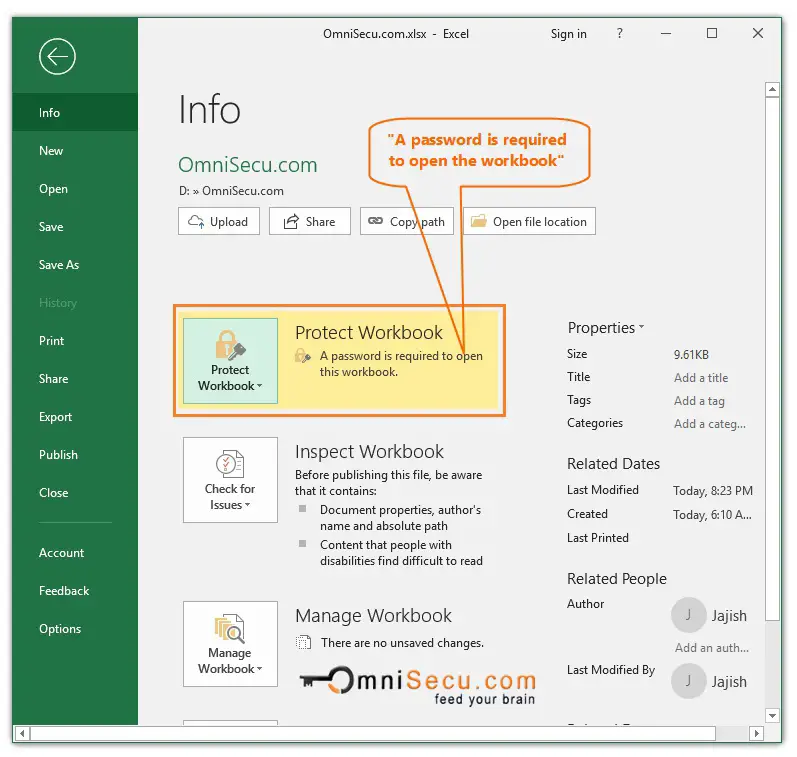The height and width of the screenshot is (757, 797).
Task: Click the Share button below file path
Action: pos(310,221)
